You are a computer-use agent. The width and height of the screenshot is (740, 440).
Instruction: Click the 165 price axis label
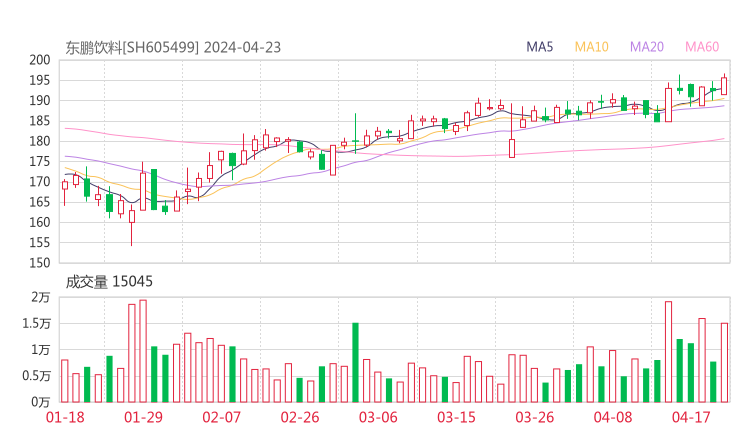[x=40, y=202]
